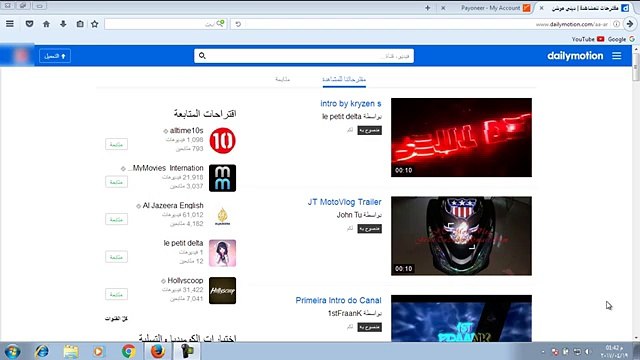Click the scrollbar down arrow
The width and height of the screenshot is (640, 360).
point(636,338)
